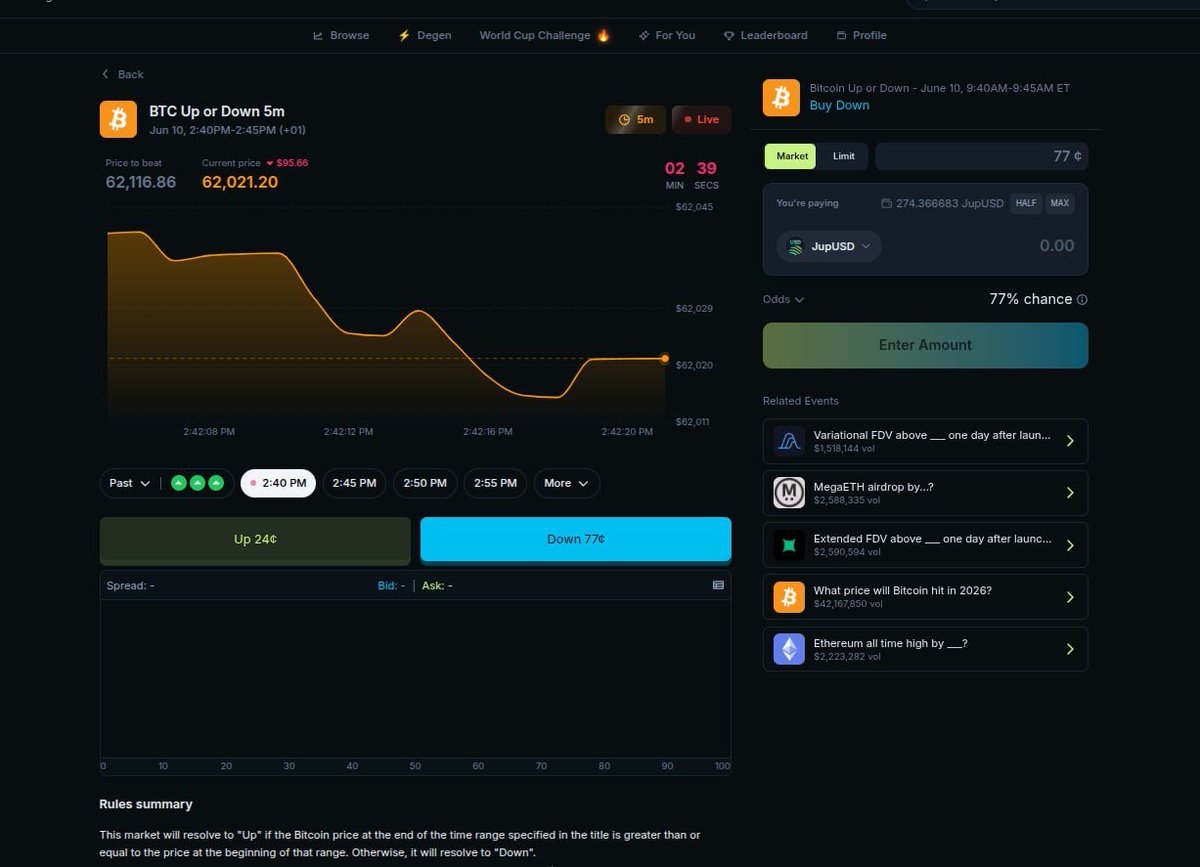Choose the Up 24¢ outcome
The height and width of the screenshot is (867, 1200).
coord(255,539)
